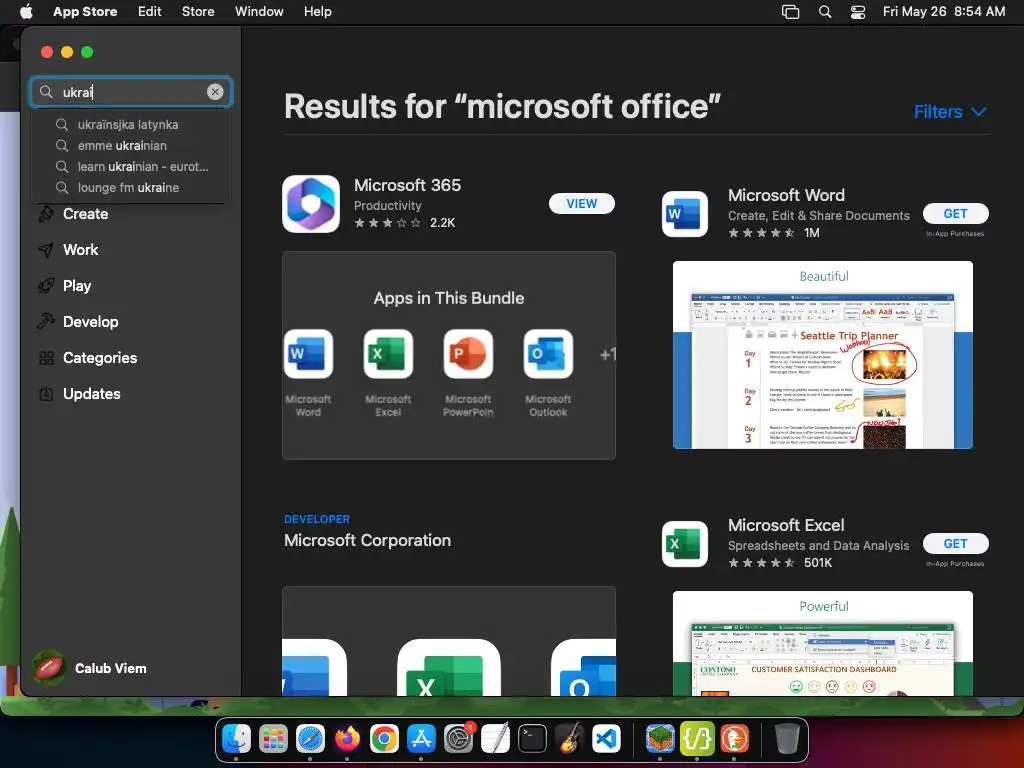Open GarageBand from the Dock
Image resolution: width=1024 pixels, height=768 pixels.
(x=569, y=739)
